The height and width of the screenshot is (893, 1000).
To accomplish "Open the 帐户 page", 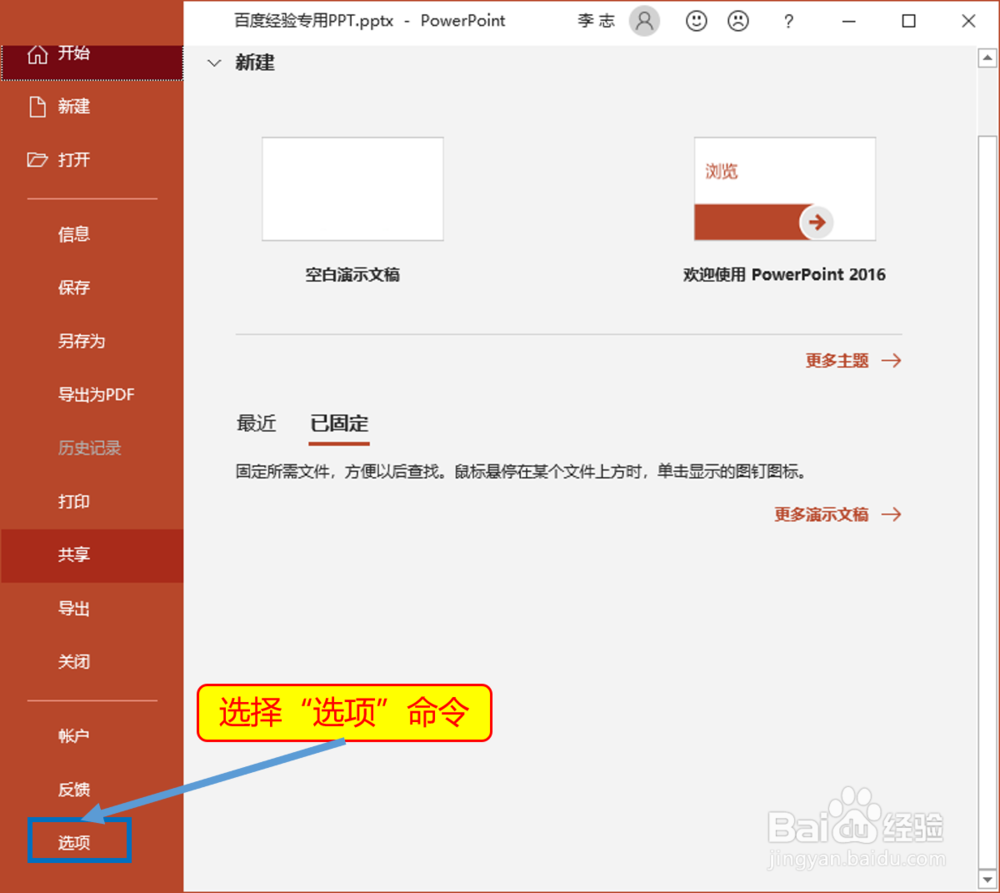I will (92, 736).
